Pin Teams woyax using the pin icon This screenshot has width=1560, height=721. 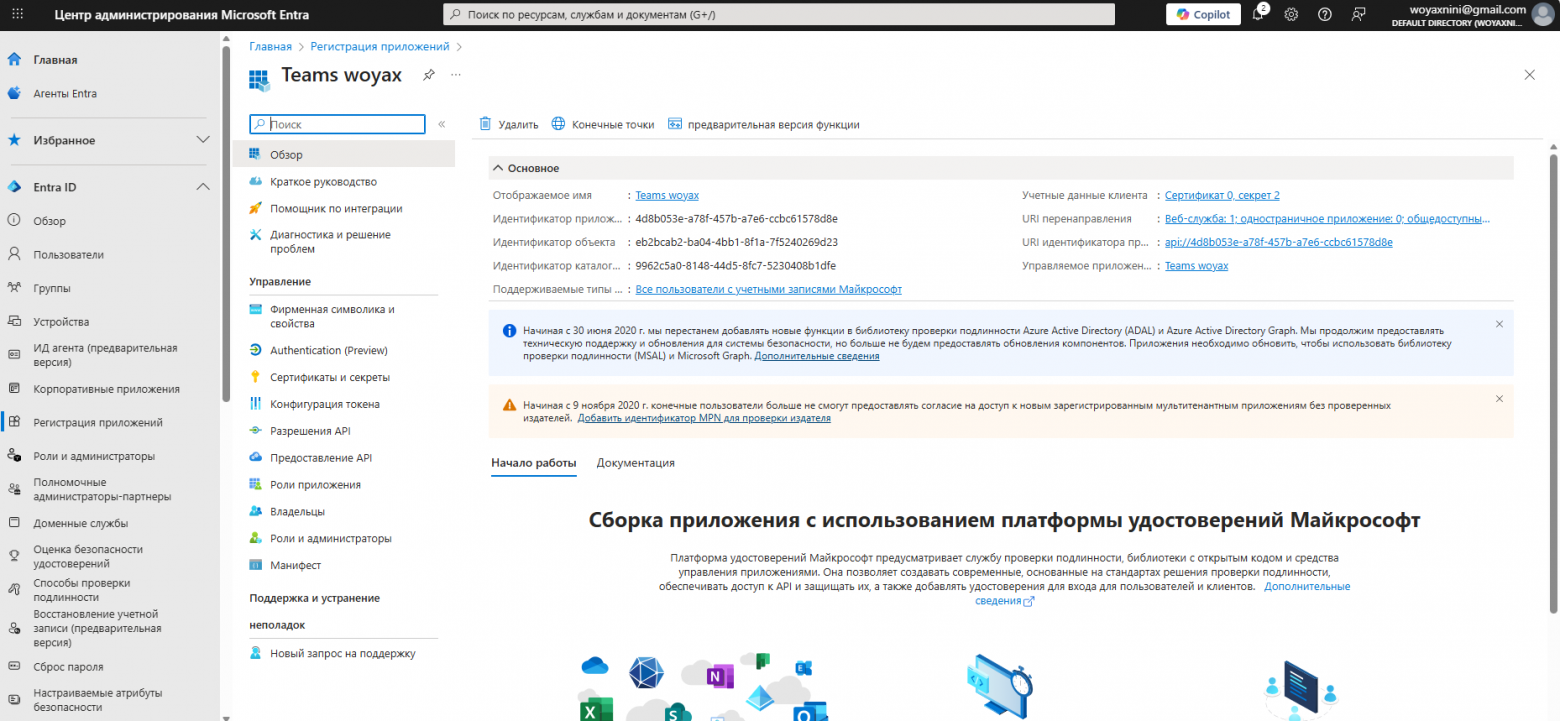(428, 74)
